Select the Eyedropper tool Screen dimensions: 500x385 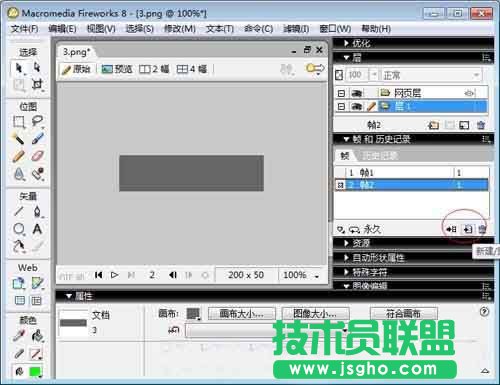point(19,336)
